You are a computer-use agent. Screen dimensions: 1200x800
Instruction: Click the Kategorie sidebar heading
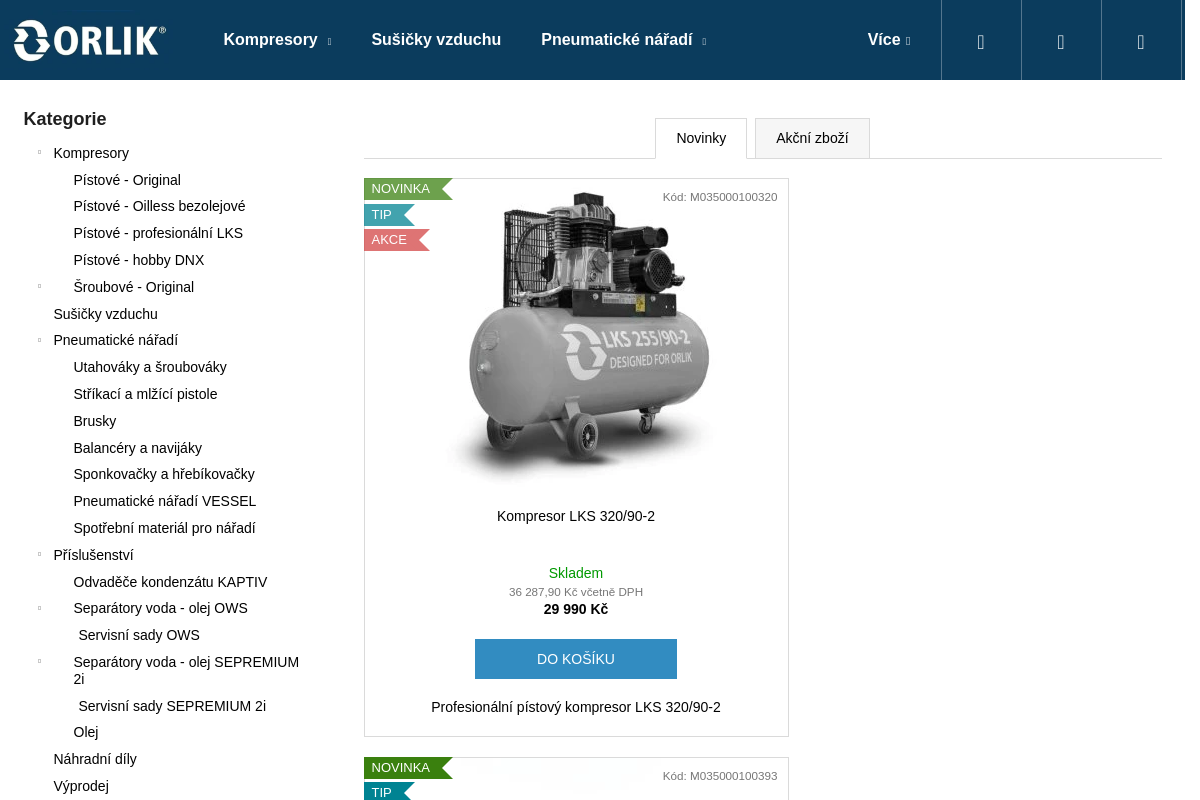pos(65,119)
